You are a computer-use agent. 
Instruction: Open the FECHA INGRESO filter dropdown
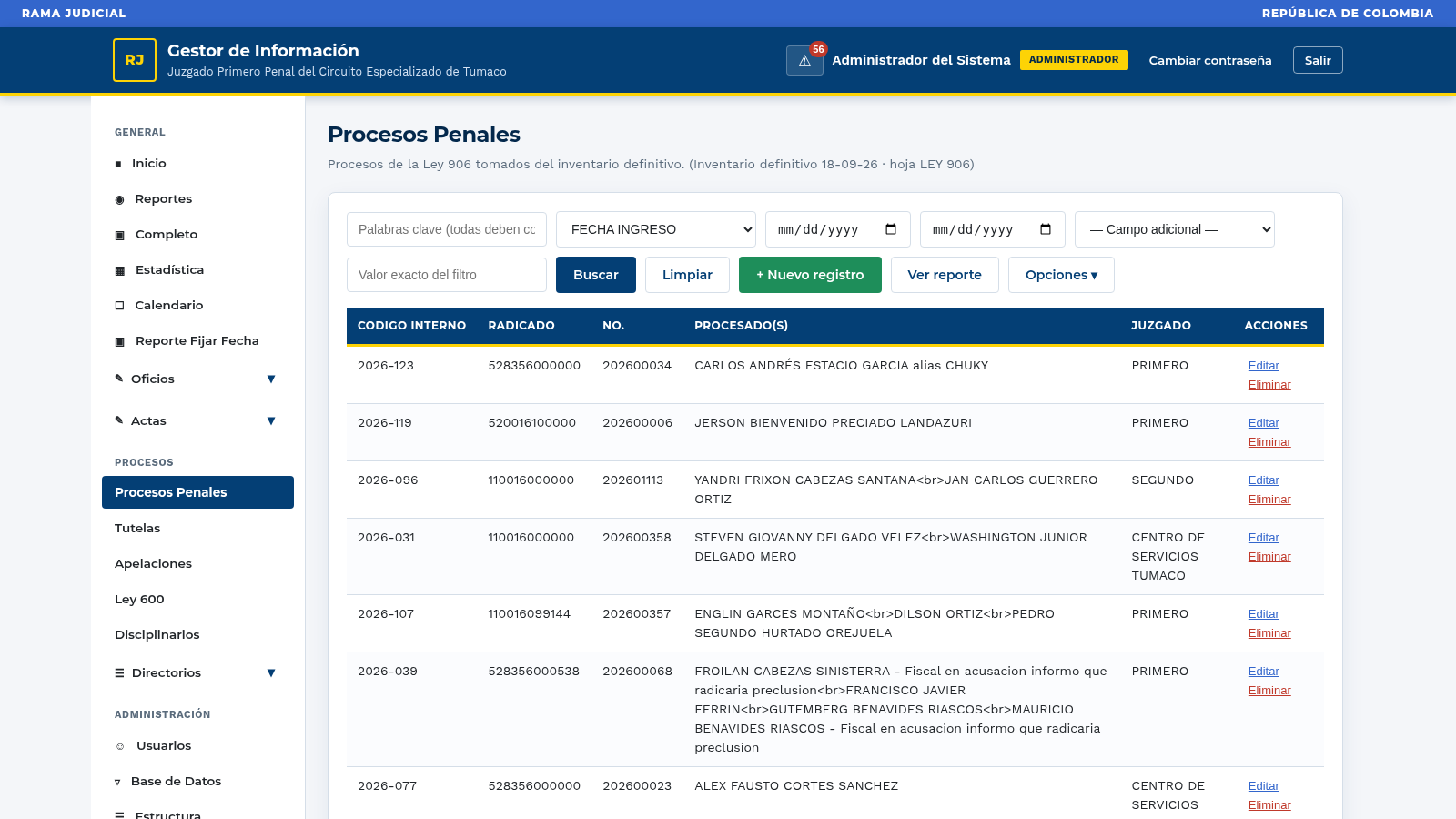pos(656,229)
